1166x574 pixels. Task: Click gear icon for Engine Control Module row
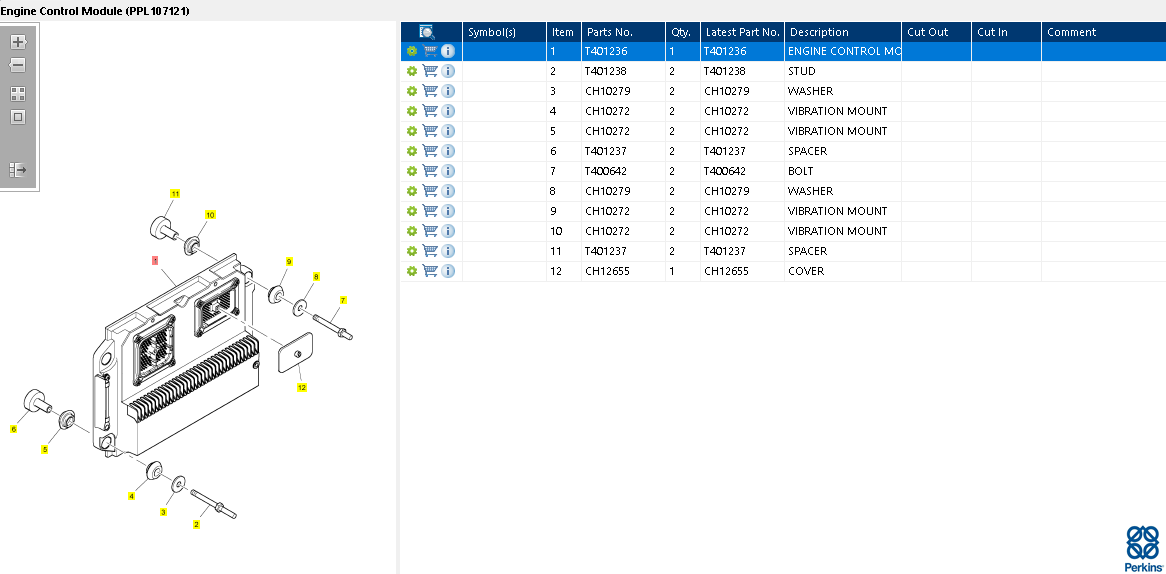pyautogui.click(x=411, y=51)
